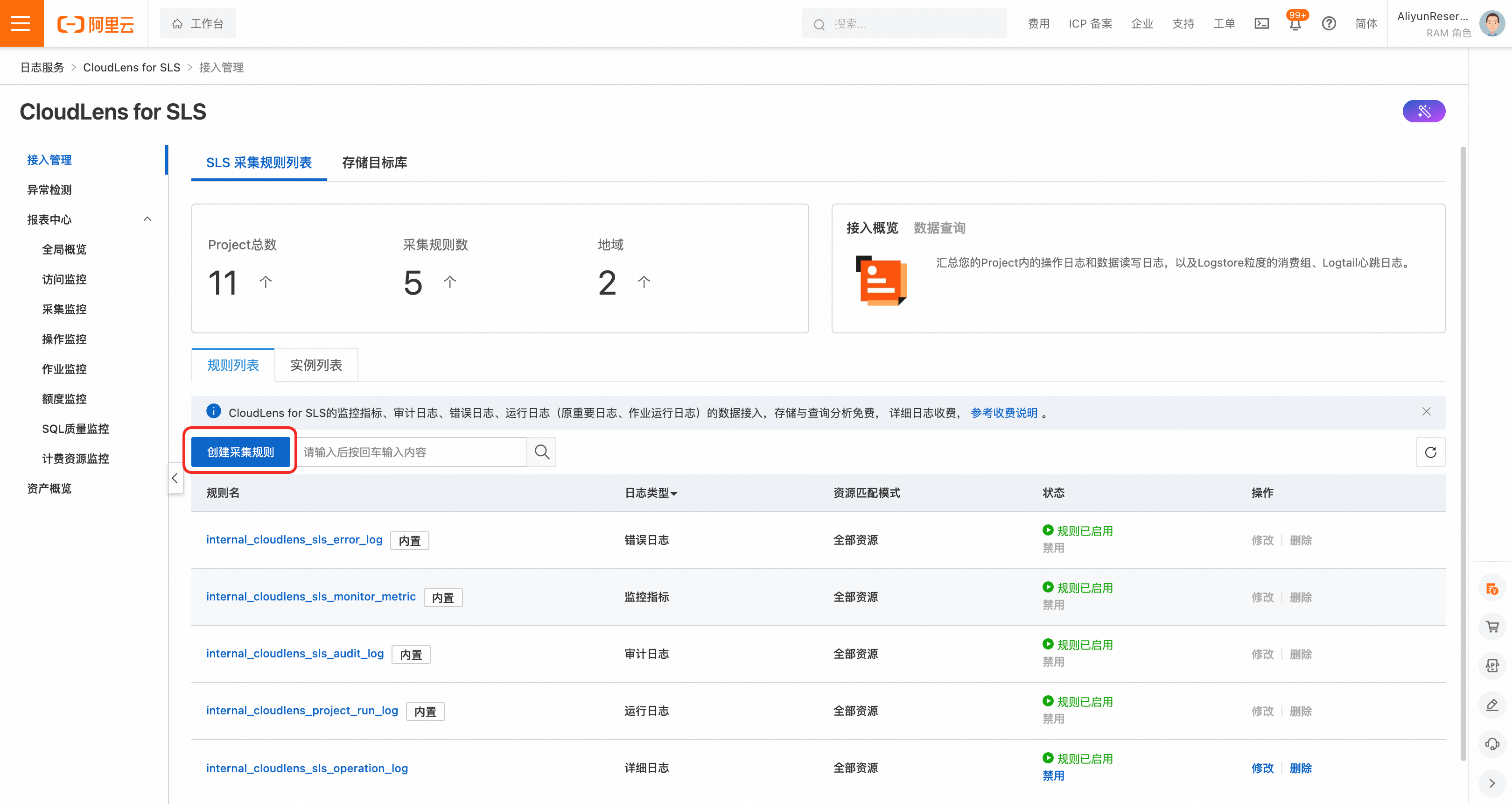
Task: Open the hamburger main menu
Action: click(x=21, y=23)
